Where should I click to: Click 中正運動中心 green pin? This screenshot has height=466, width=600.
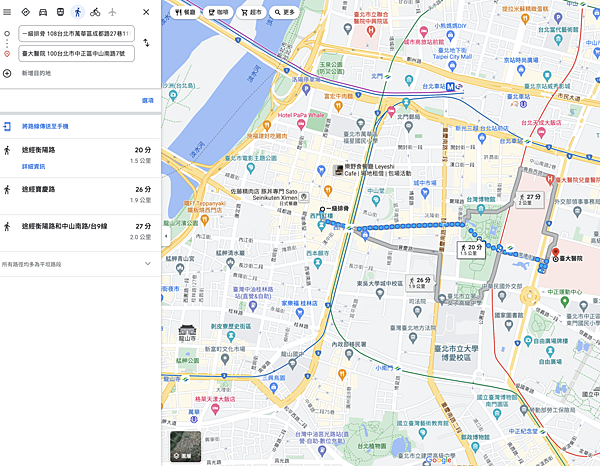click(564, 301)
